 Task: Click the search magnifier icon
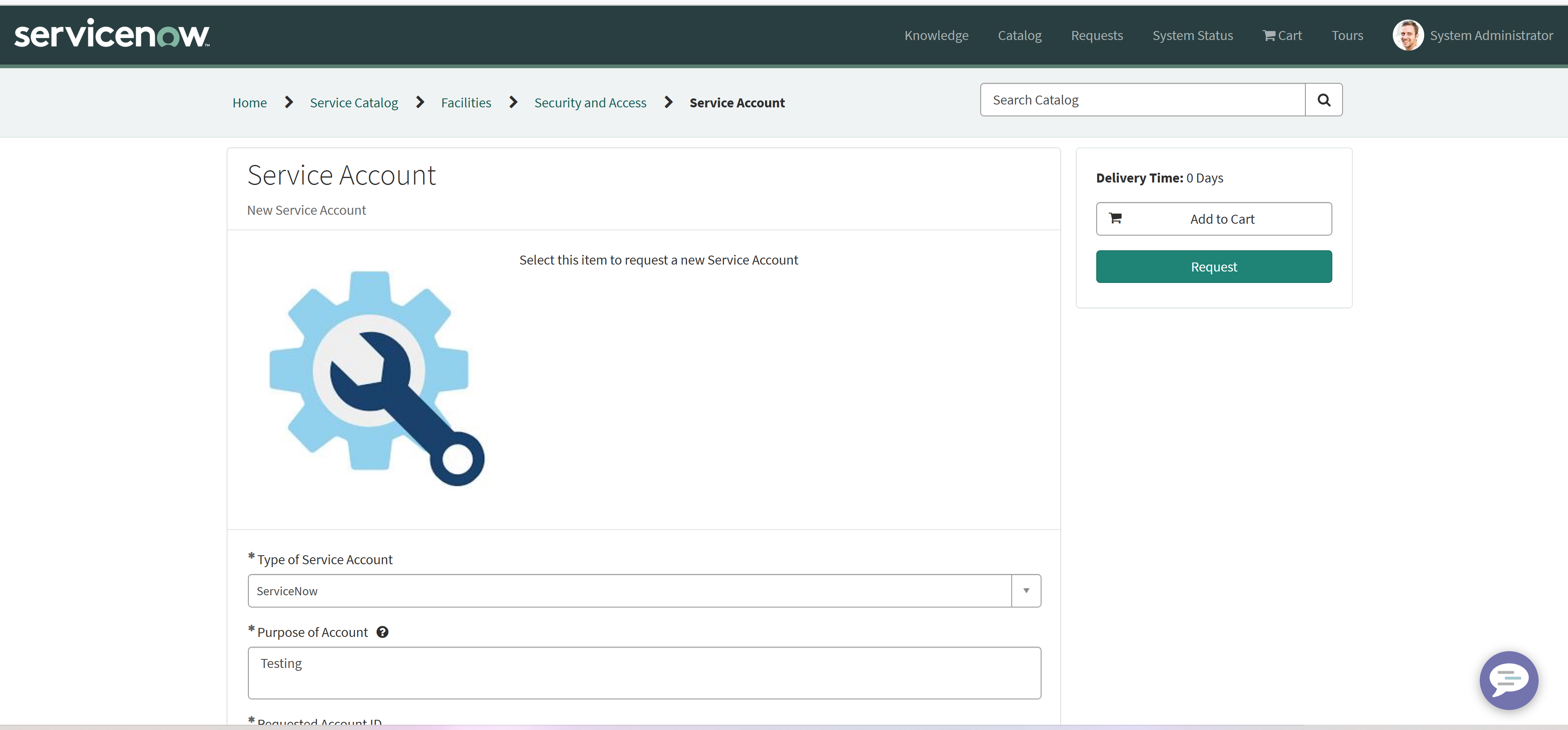coord(1323,99)
